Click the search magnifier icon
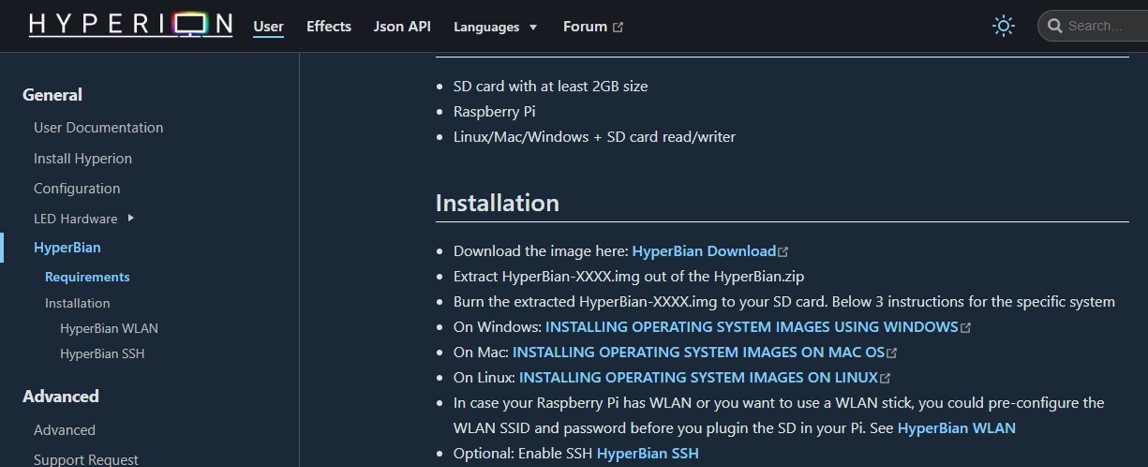This screenshot has height=467, width=1148. coord(1054,26)
